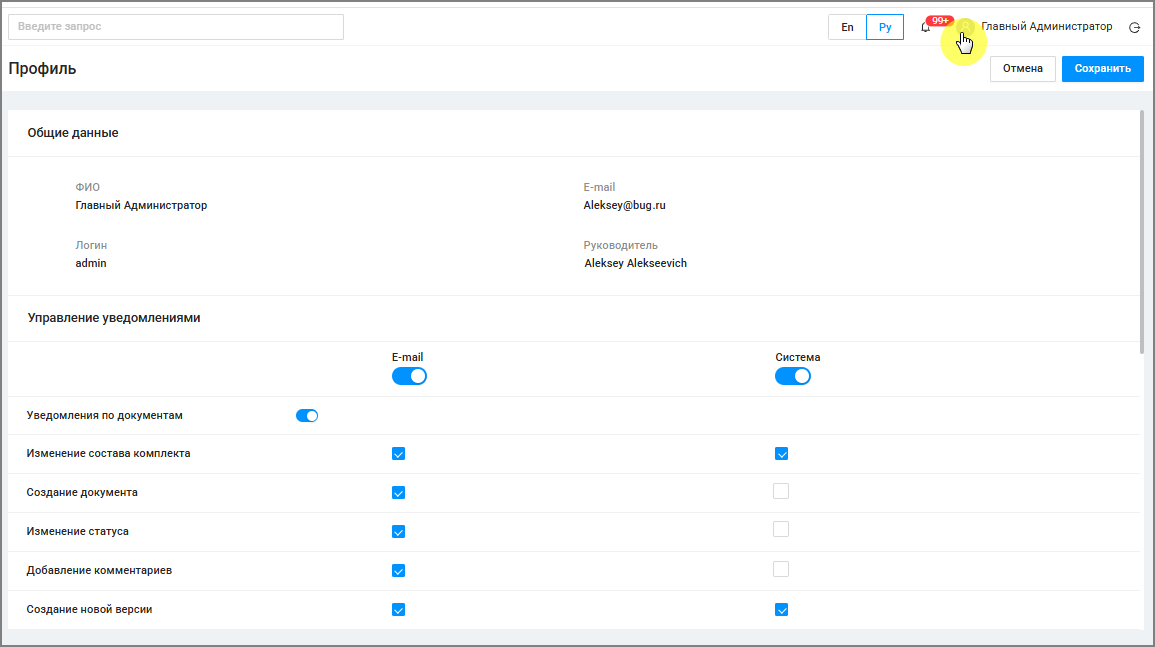Uncheck E-mail for Создание документа
Viewport: 1155px width, 647px height.
tap(398, 493)
